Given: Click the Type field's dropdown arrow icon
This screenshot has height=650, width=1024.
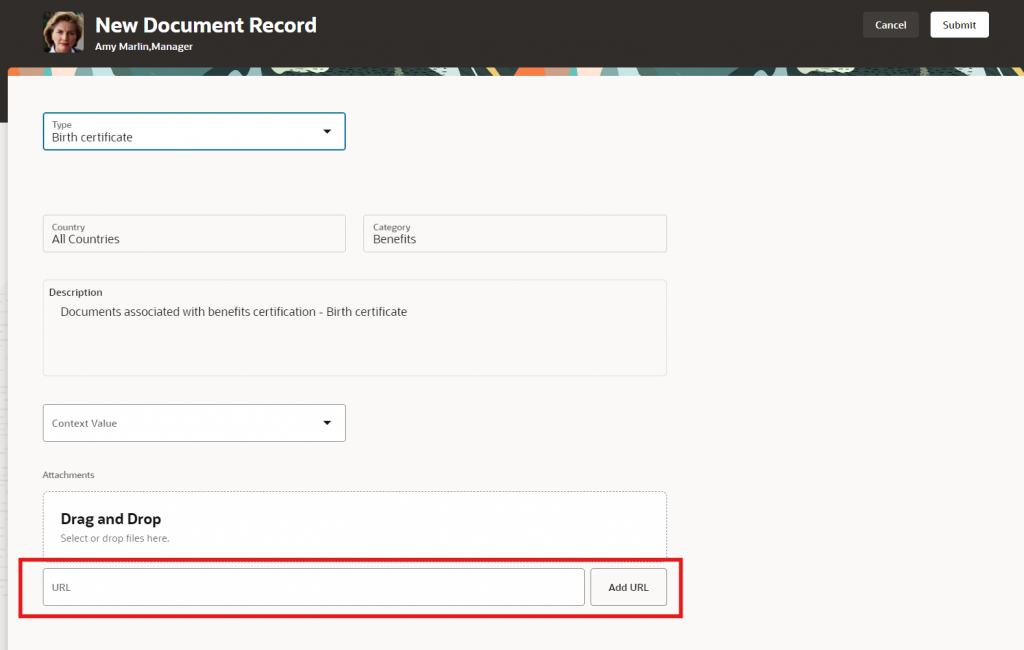Looking at the screenshot, I should pyautogui.click(x=327, y=131).
